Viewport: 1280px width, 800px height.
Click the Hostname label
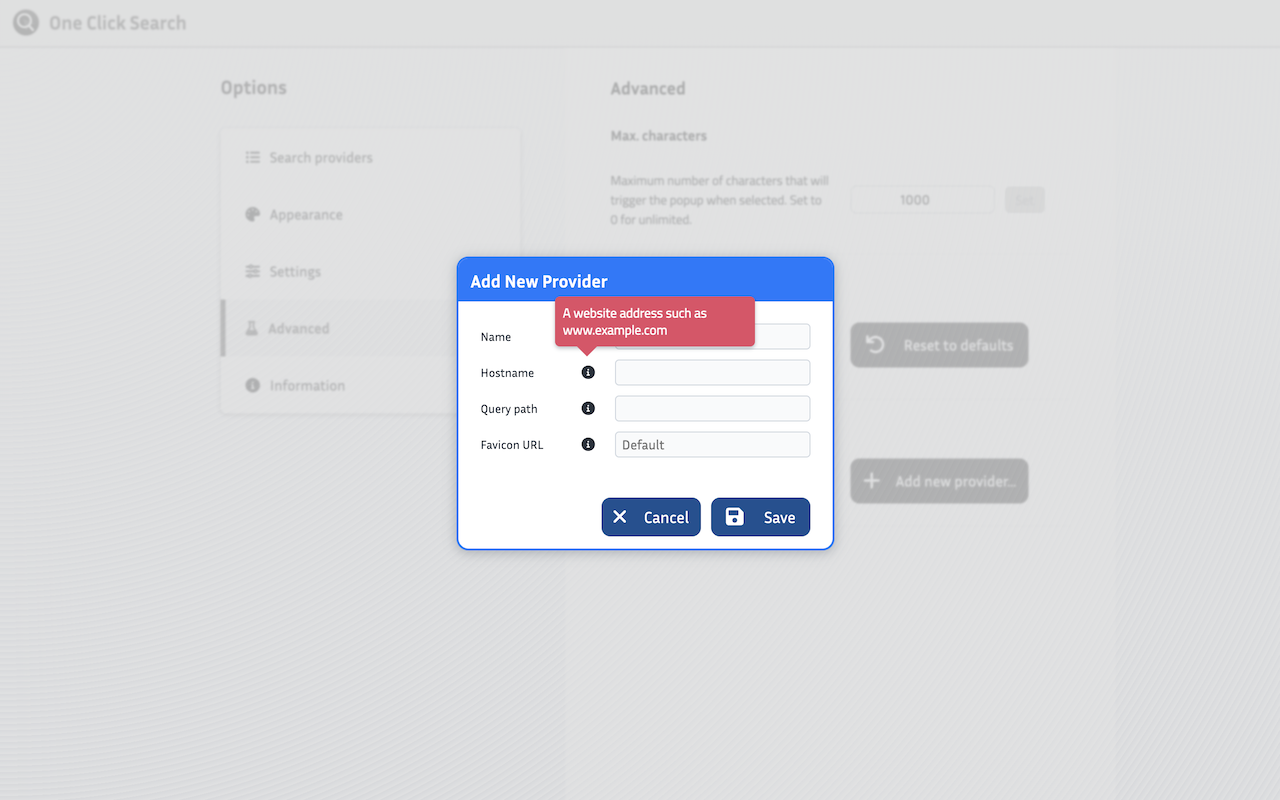click(x=507, y=373)
